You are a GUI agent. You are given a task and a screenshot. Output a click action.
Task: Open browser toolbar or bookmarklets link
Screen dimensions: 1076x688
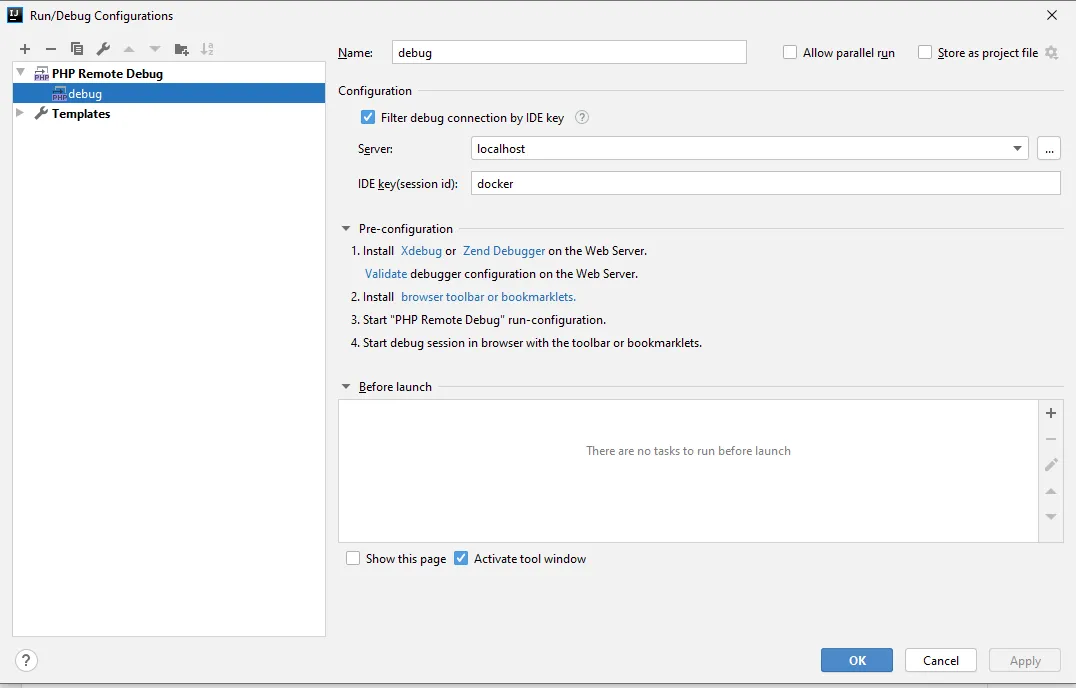[489, 297]
